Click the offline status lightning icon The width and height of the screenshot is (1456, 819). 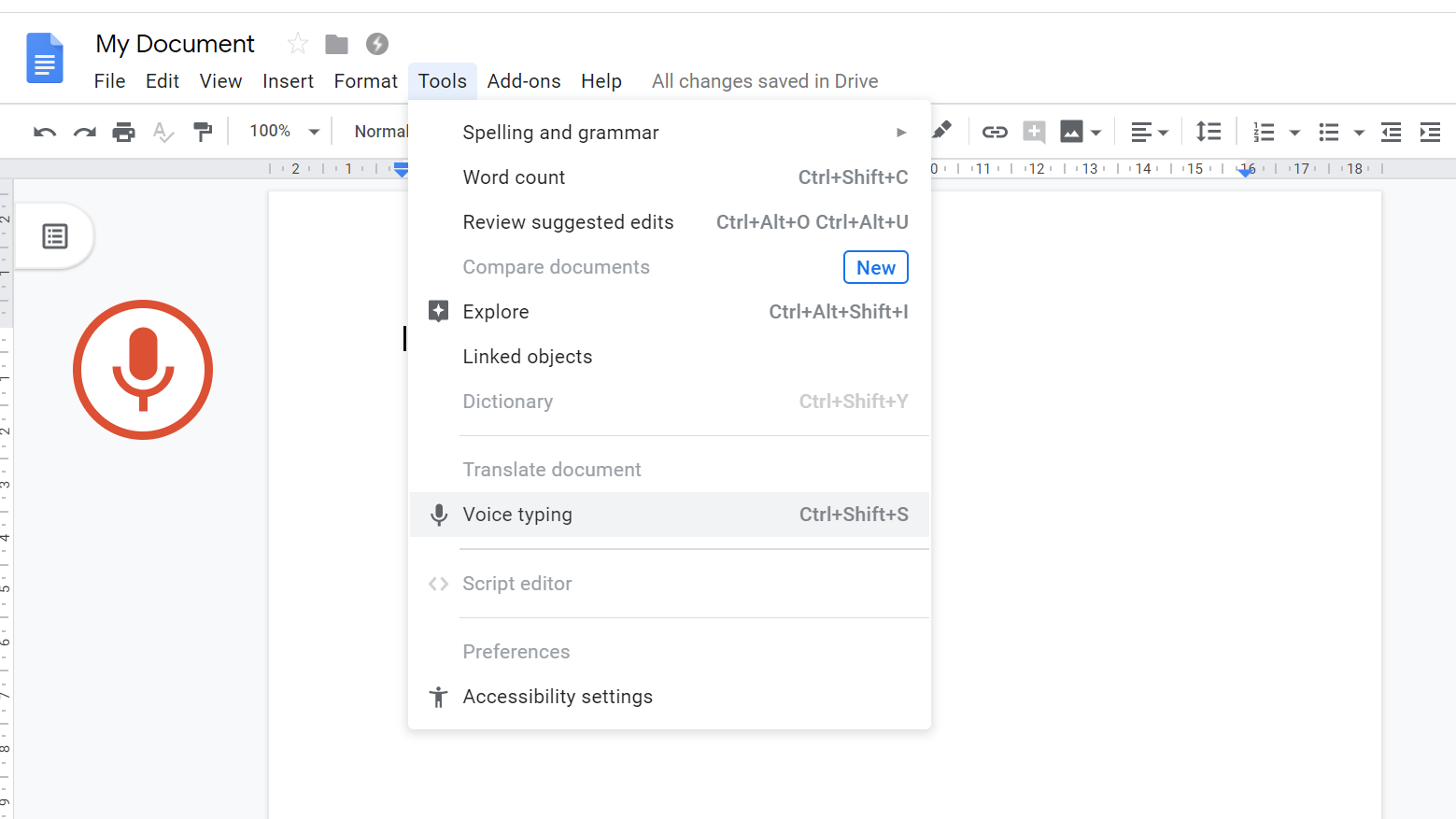tap(377, 44)
